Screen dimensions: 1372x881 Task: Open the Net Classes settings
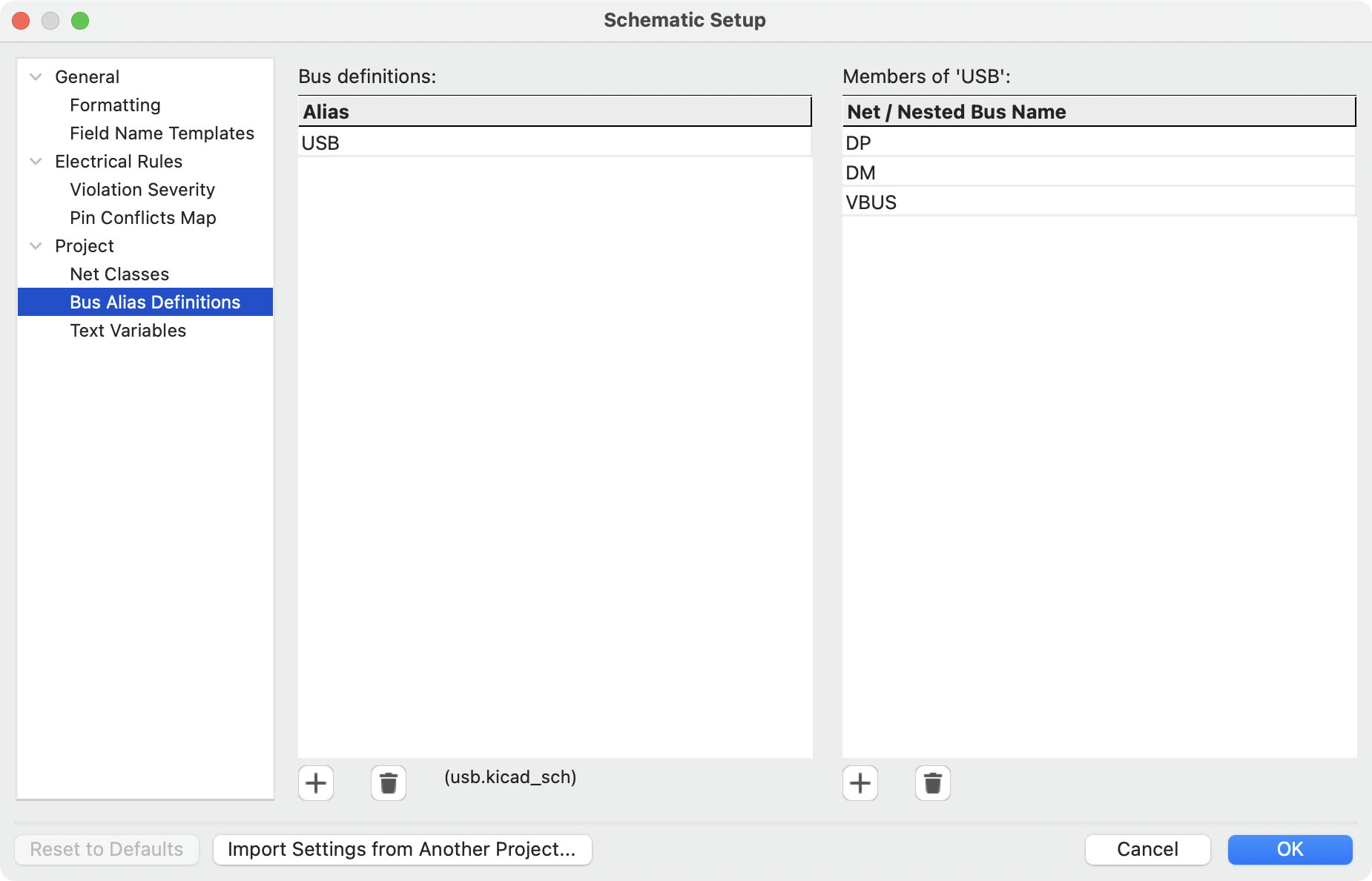coord(119,274)
